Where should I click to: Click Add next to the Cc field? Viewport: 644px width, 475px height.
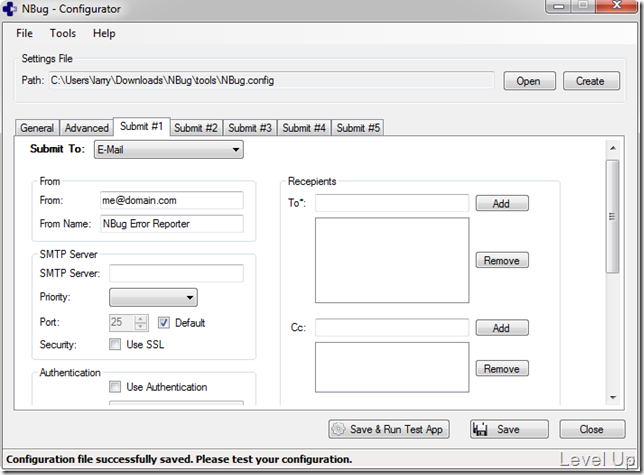click(x=502, y=328)
